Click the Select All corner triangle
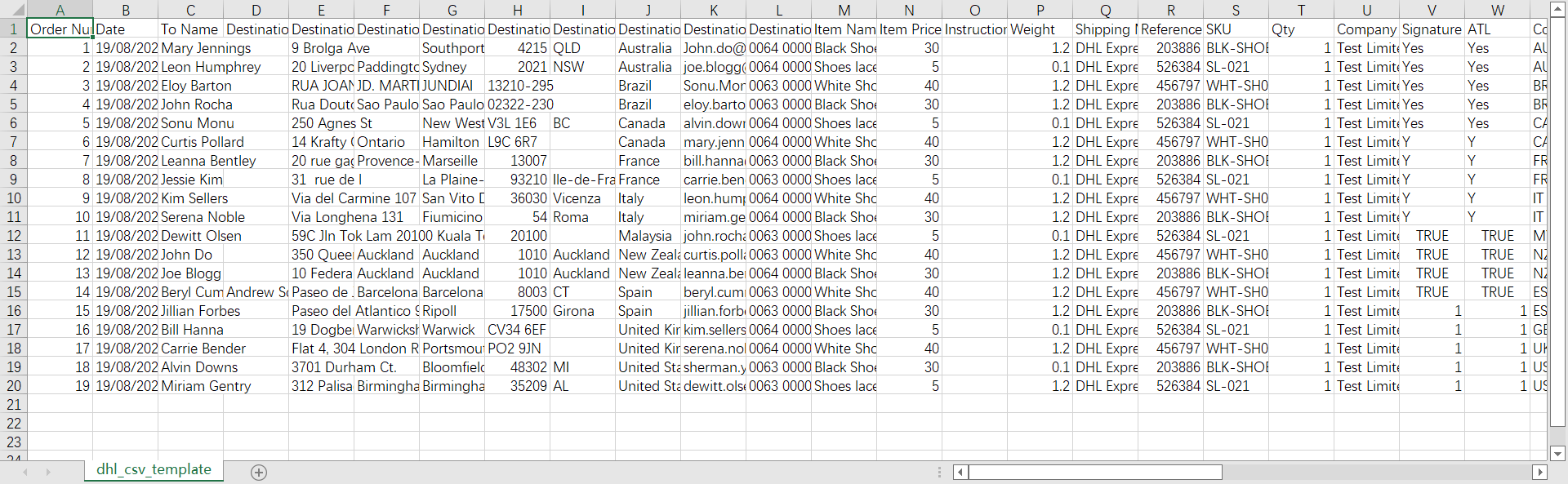 pyautogui.click(x=13, y=11)
